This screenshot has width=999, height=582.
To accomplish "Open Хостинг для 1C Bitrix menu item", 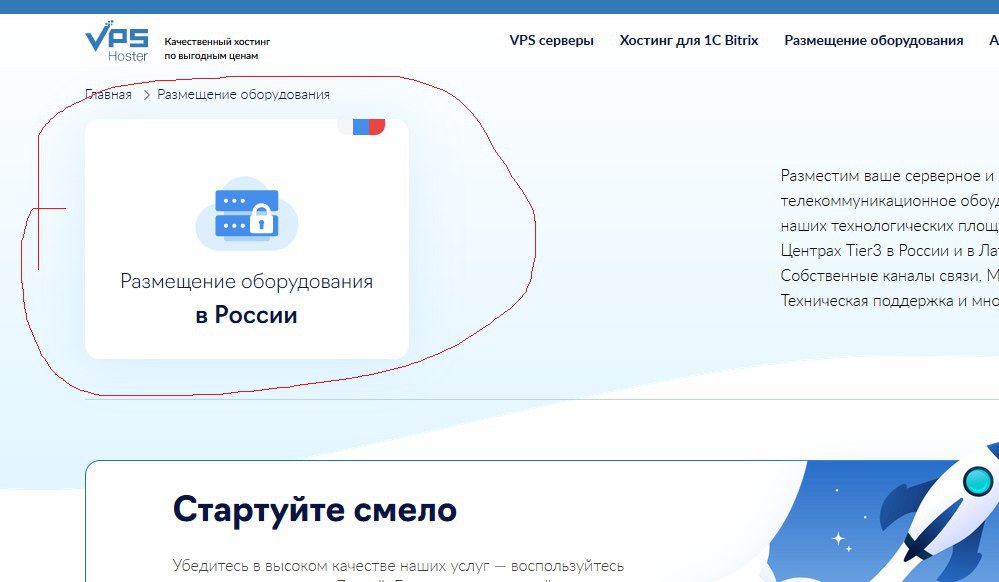I will [689, 40].
